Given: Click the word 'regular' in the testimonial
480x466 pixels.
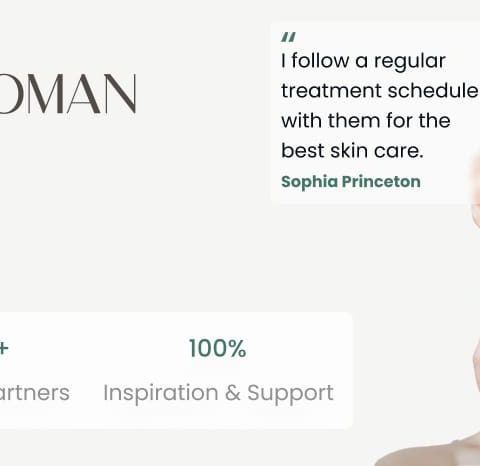Looking at the screenshot, I should (x=410, y=62).
